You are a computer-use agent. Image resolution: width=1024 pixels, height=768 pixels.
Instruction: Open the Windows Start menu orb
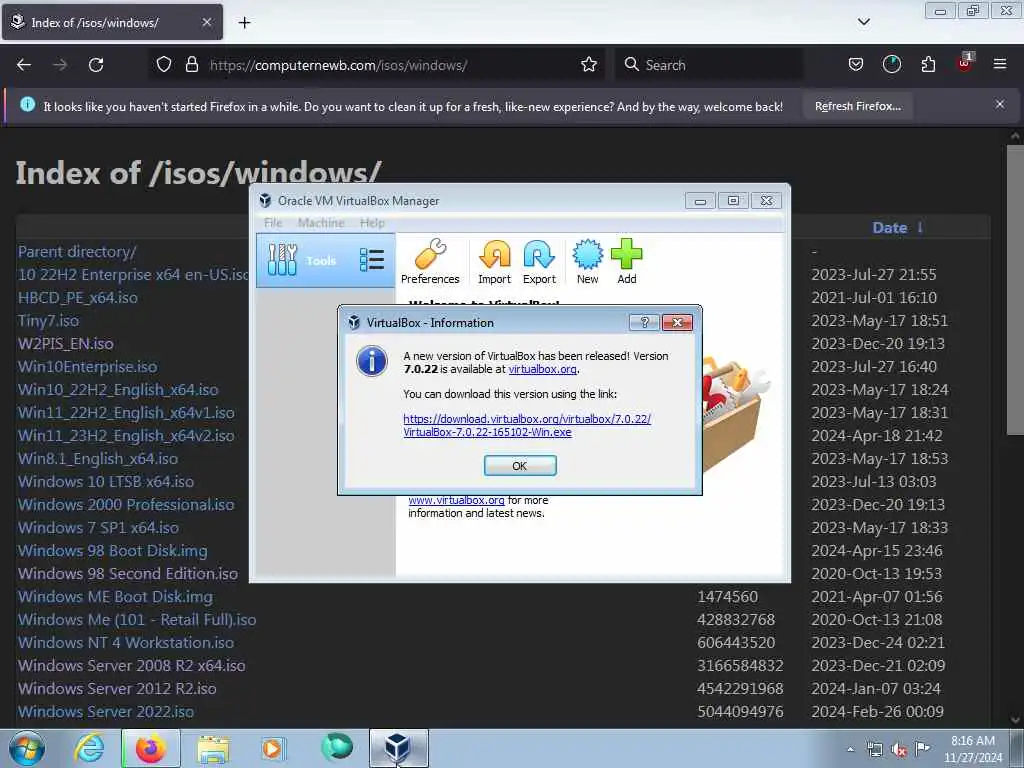pos(27,748)
